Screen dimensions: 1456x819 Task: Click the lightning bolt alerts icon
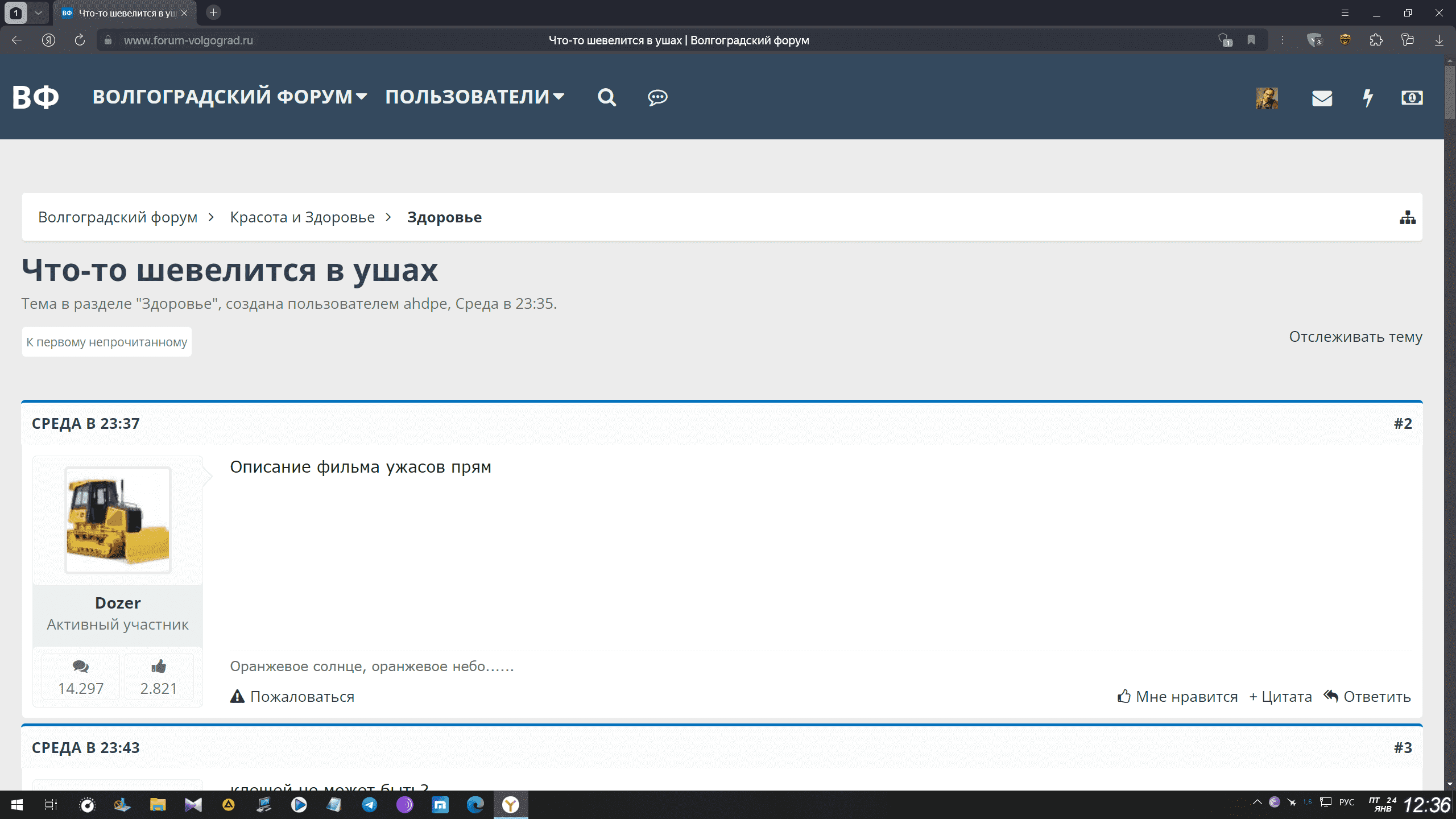pos(1368,98)
